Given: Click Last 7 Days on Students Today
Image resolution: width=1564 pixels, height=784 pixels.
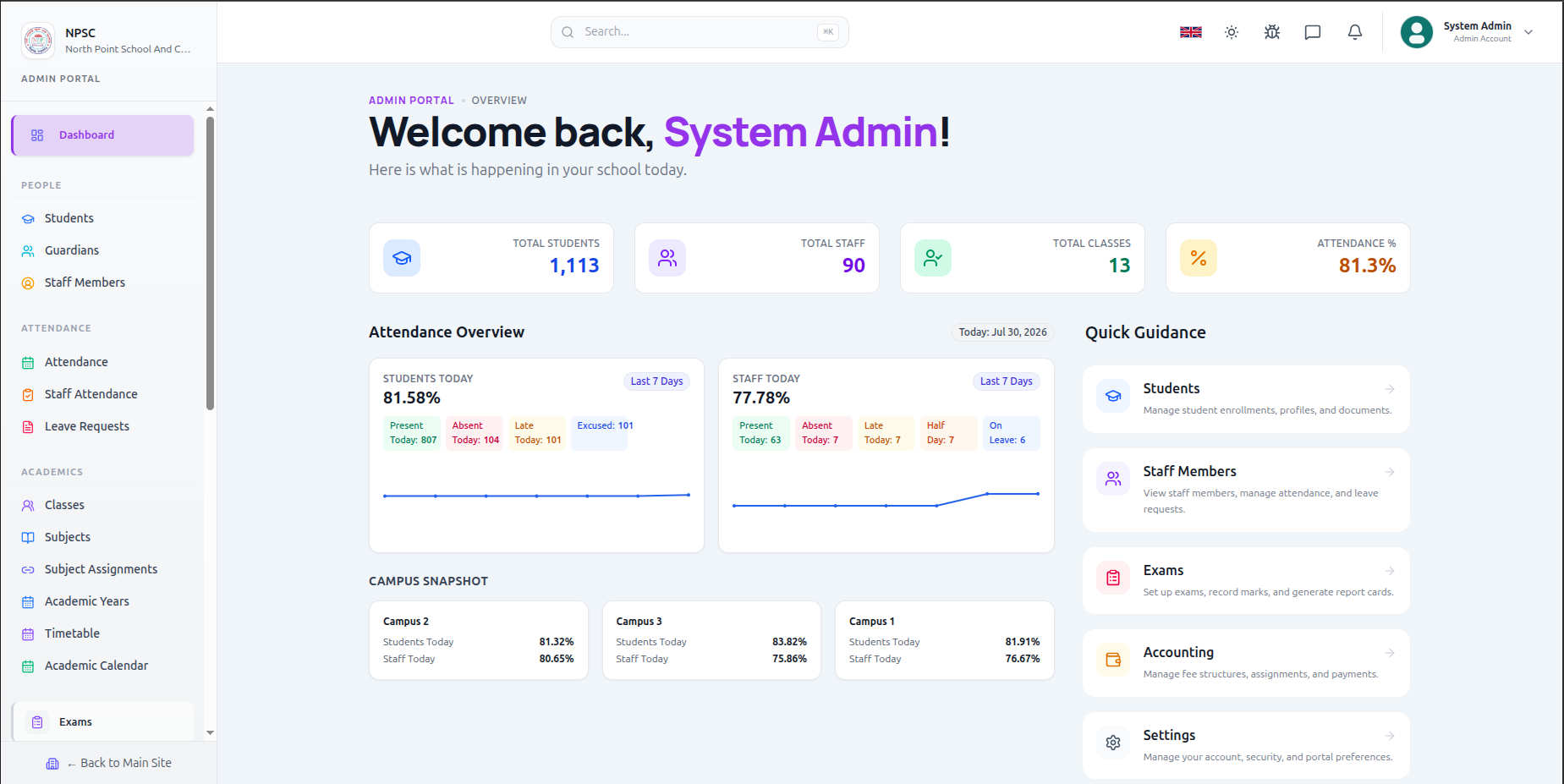Looking at the screenshot, I should click(x=656, y=381).
